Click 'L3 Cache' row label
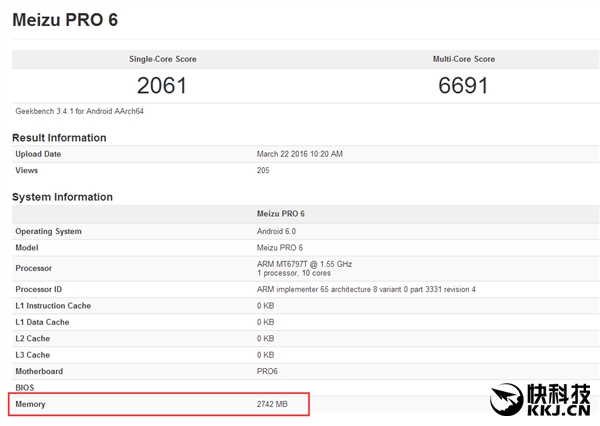This screenshot has width=600, height=426. tap(33, 355)
